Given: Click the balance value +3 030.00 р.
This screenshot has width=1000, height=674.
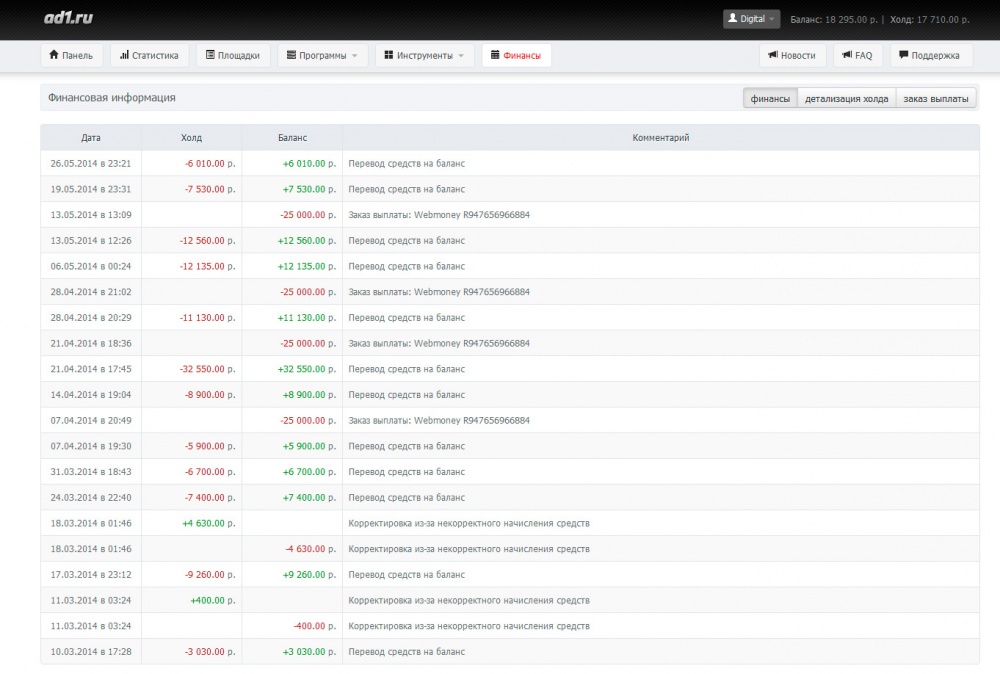Looking at the screenshot, I should click(x=309, y=652).
